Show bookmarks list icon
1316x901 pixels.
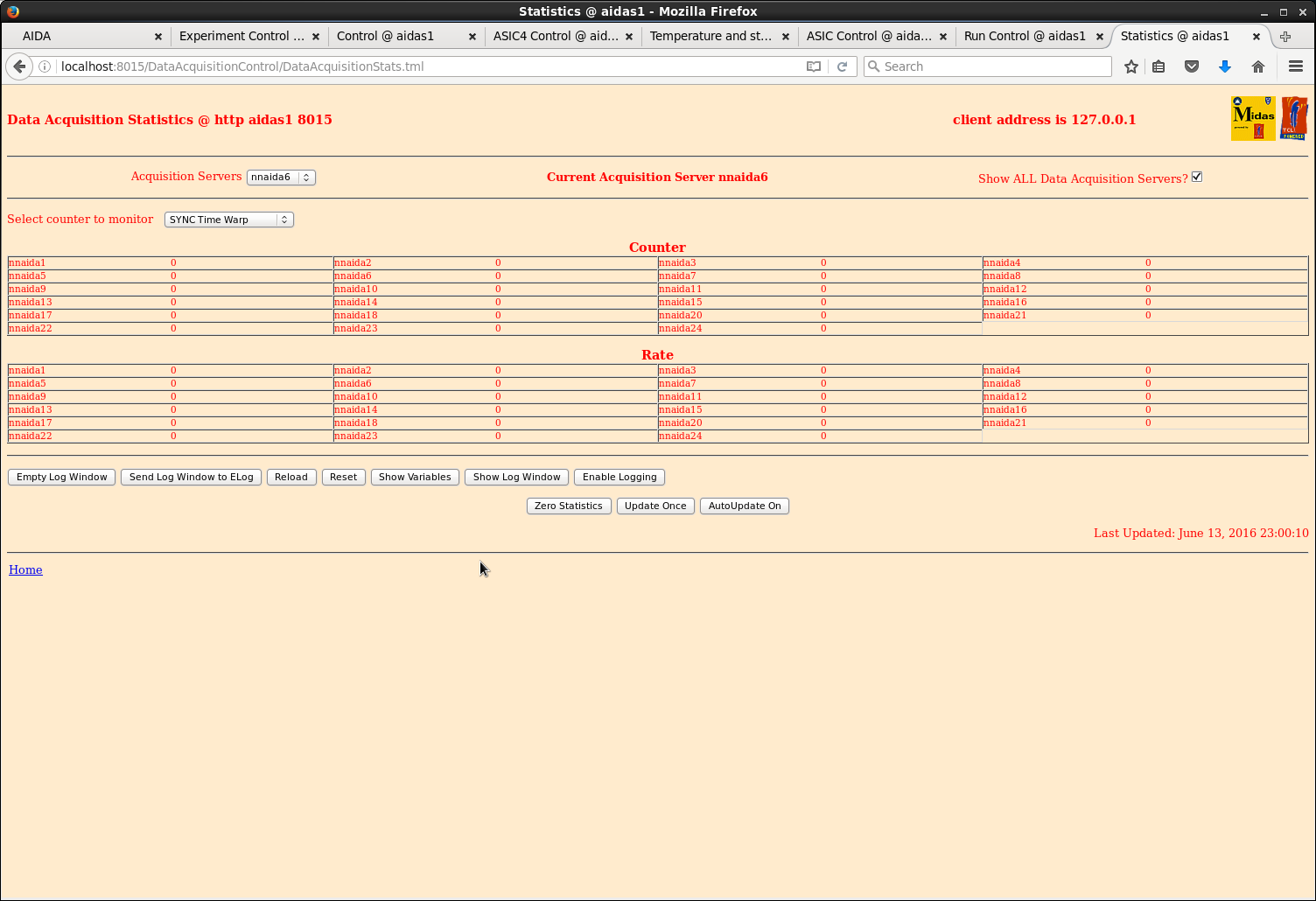click(1158, 66)
